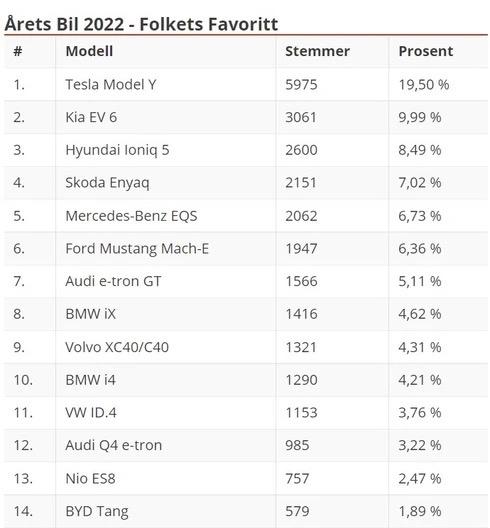Screen dimensions: 490x528
Task: Select the VW ID.4 row
Action: (x=246, y=413)
